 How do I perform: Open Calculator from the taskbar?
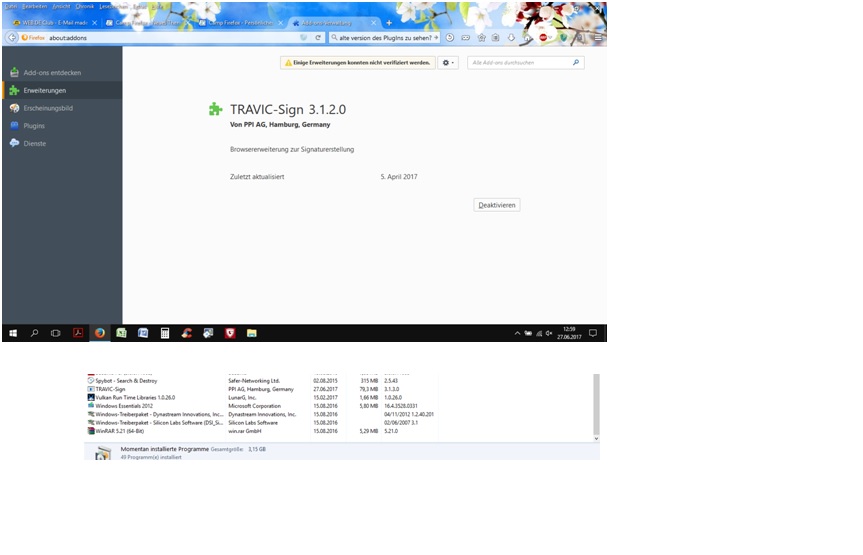(x=165, y=333)
